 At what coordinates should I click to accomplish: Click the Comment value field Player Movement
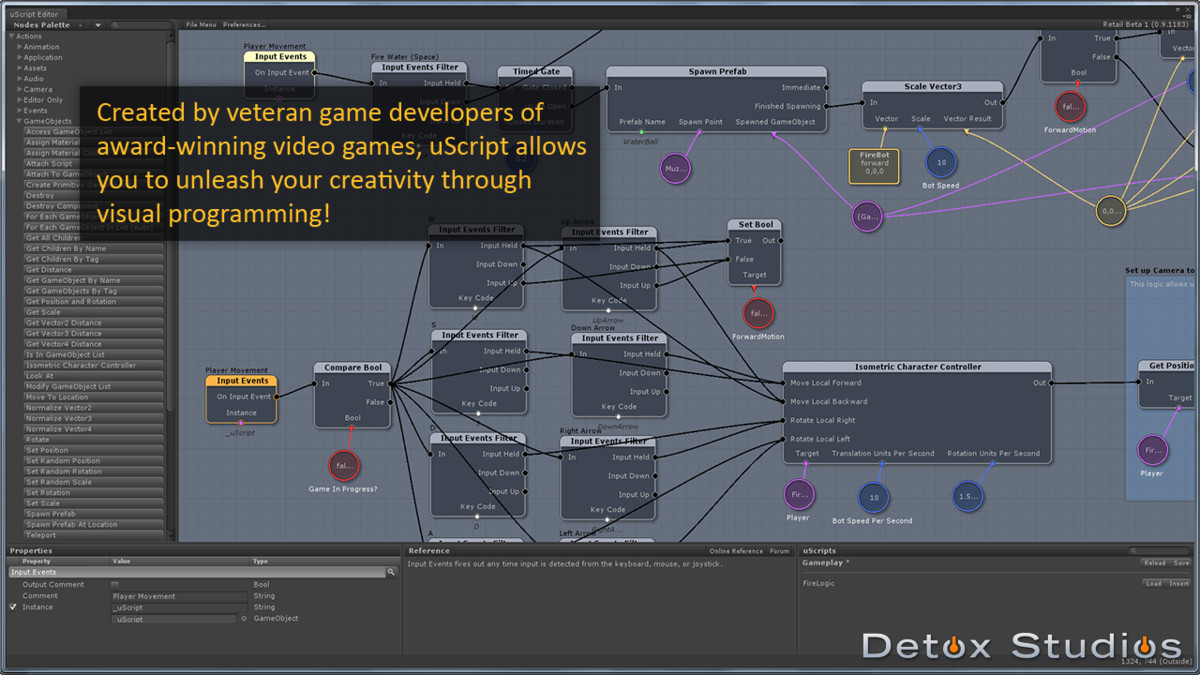click(179, 596)
